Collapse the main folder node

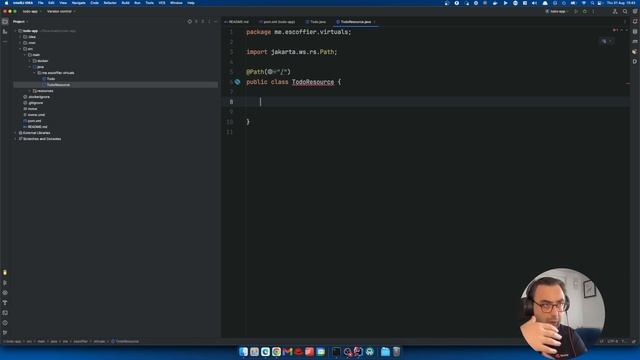(x=25, y=55)
